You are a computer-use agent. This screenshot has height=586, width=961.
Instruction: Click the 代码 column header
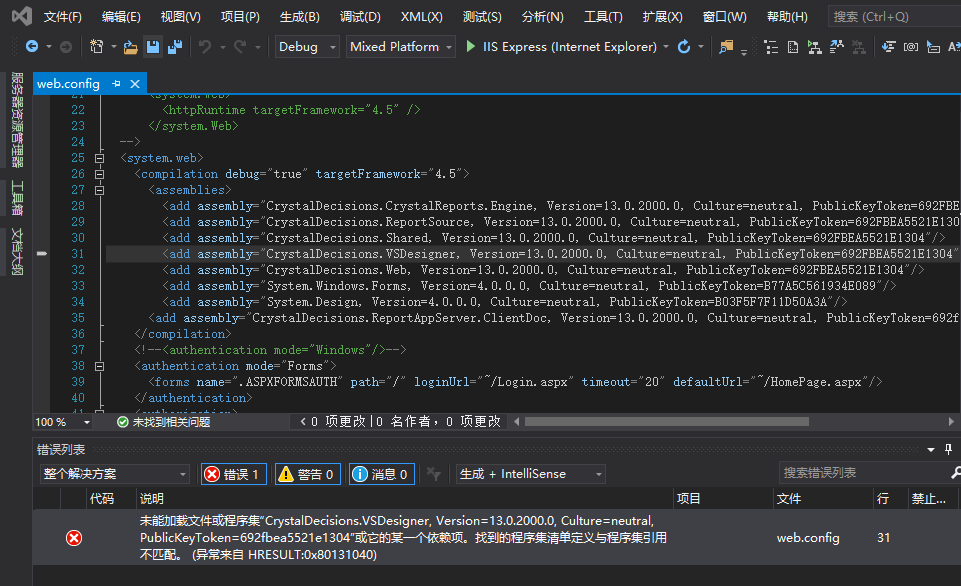(x=102, y=498)
